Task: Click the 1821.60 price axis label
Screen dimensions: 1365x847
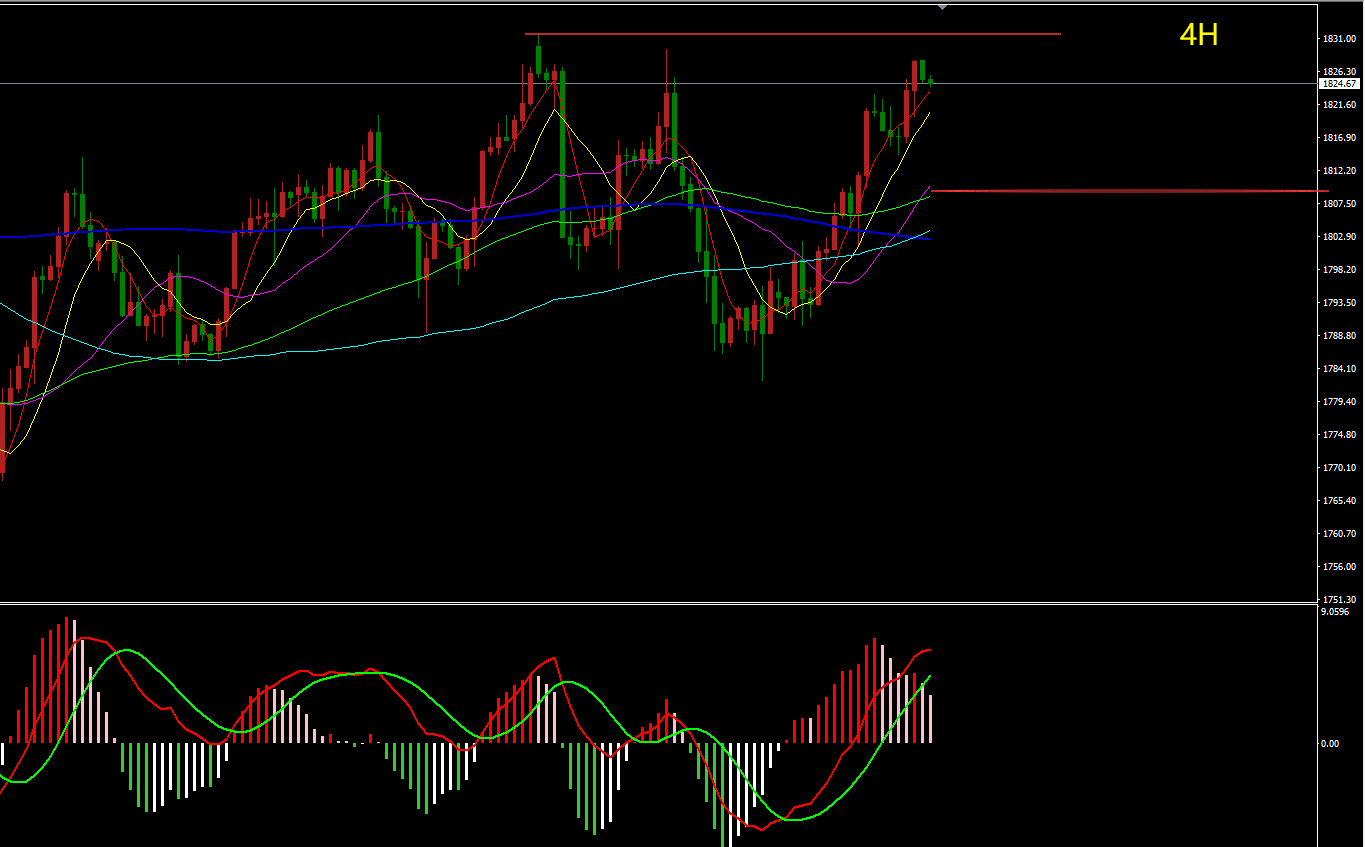Action: coord(1339,105)
